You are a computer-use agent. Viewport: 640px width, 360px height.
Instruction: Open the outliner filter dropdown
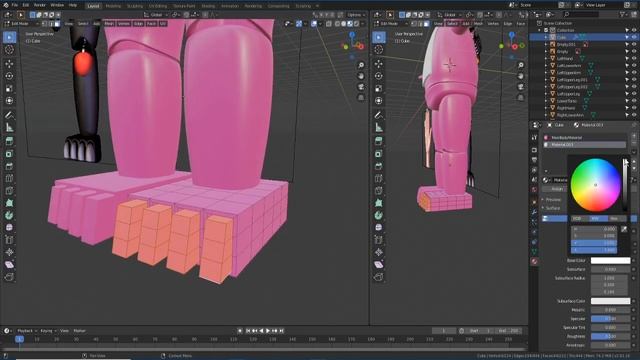click(x=623, y=14)
